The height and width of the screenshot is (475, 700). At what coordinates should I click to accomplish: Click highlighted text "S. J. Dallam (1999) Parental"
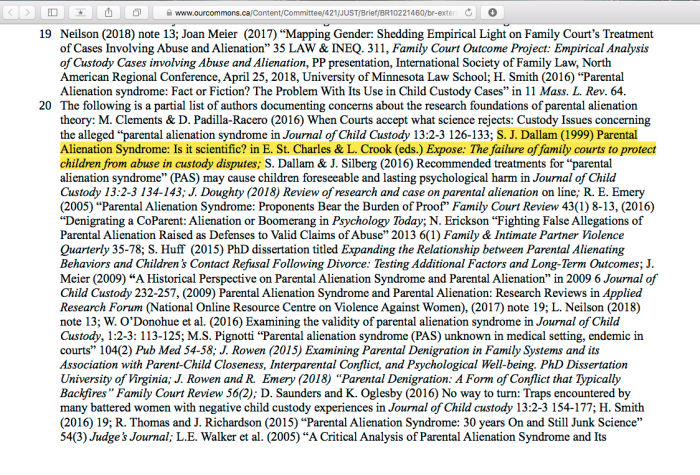pyautogui.click(x=581, y=134)
